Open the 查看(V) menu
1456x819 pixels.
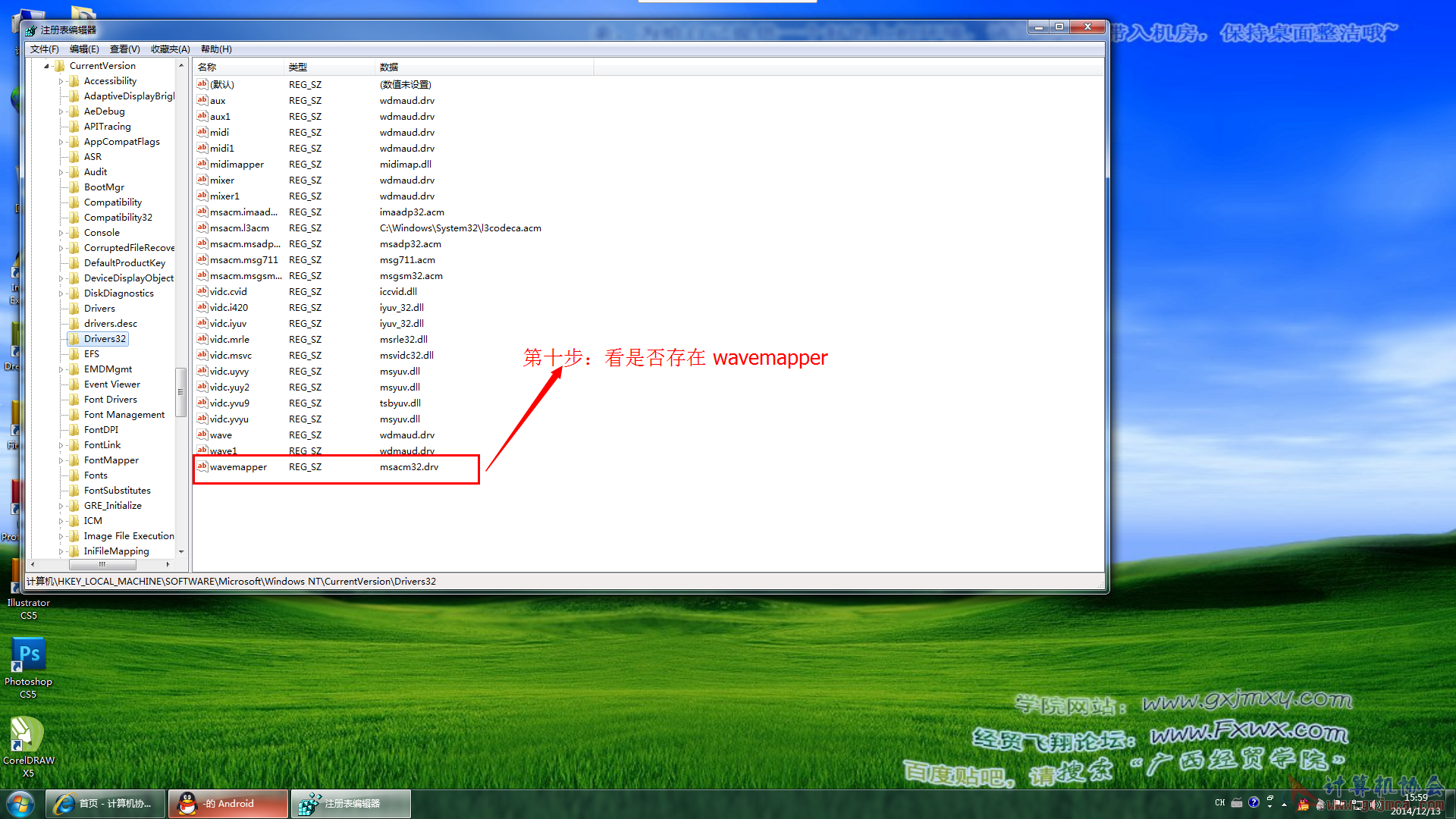[124, 49]
